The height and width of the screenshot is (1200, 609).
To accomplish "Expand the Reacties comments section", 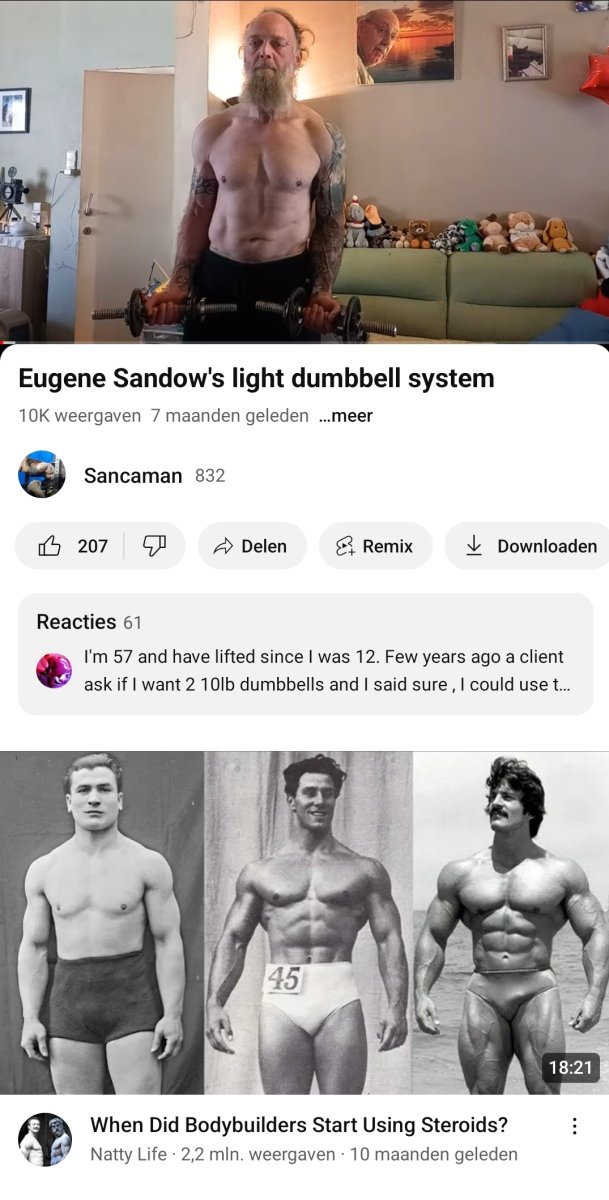I will [x=305, y=654].
